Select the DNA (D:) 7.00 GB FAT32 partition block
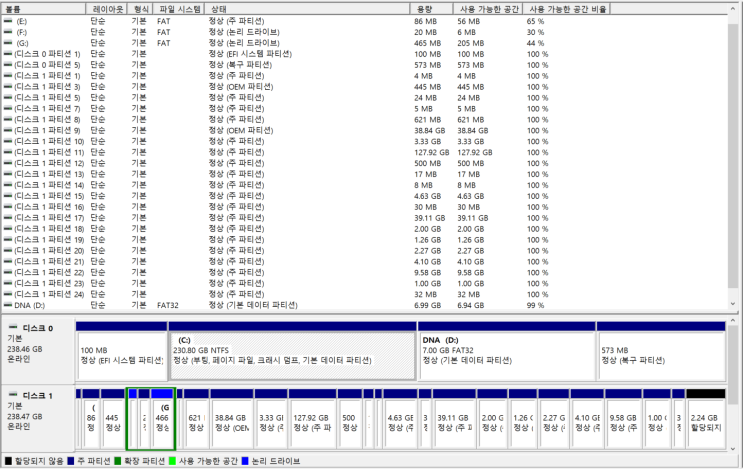Viewport: 743px width, 469px height. click(507, 351)
